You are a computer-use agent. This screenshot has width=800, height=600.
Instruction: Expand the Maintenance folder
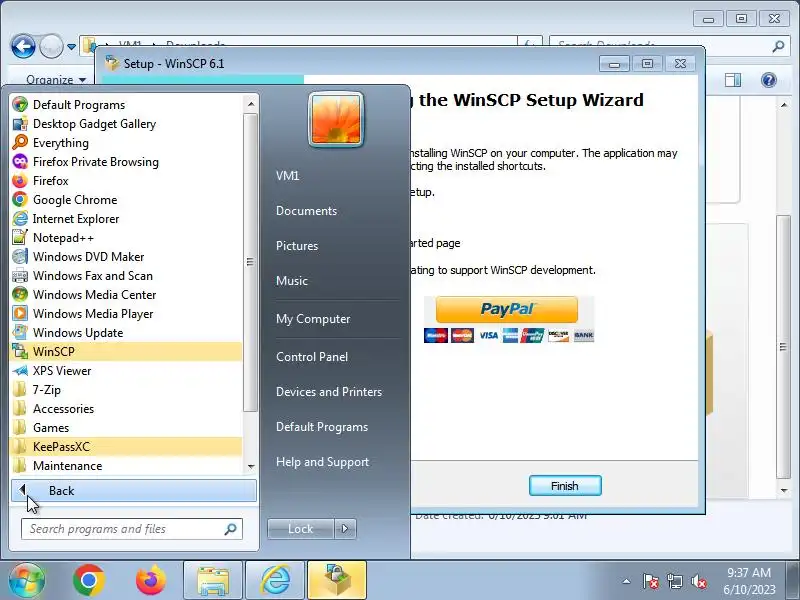coord(126,465)
